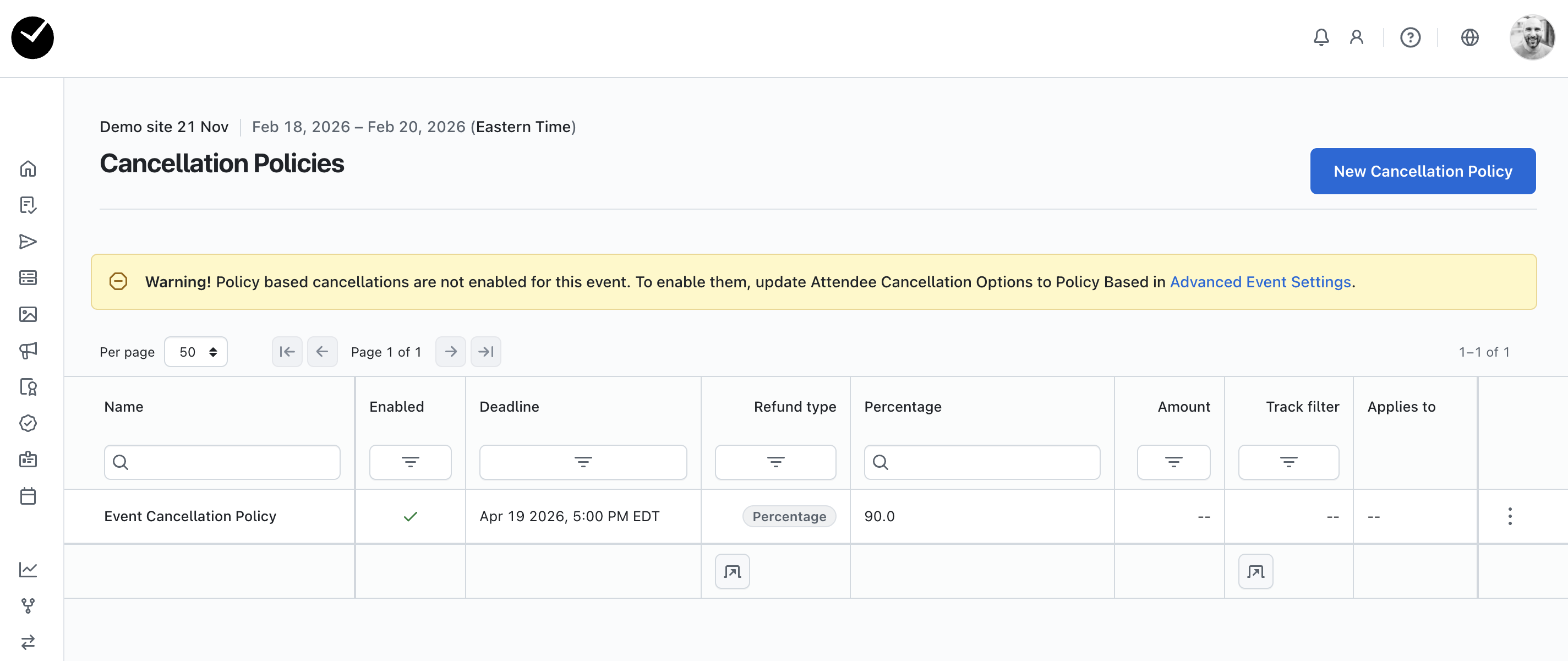Click the calendar icon in sidebar
The width and height of the screenshot is (1568, 661).
(28, 495)
